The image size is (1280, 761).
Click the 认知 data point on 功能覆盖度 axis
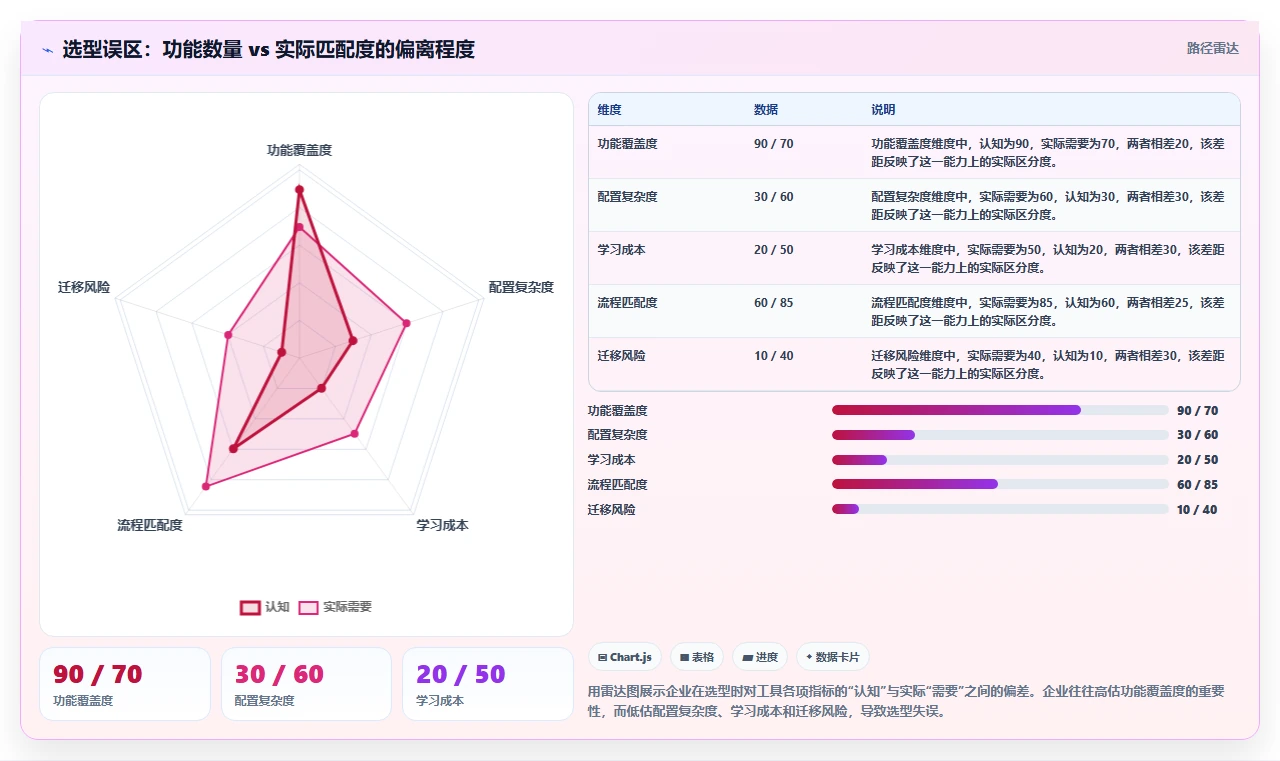(x=299, y=189)
